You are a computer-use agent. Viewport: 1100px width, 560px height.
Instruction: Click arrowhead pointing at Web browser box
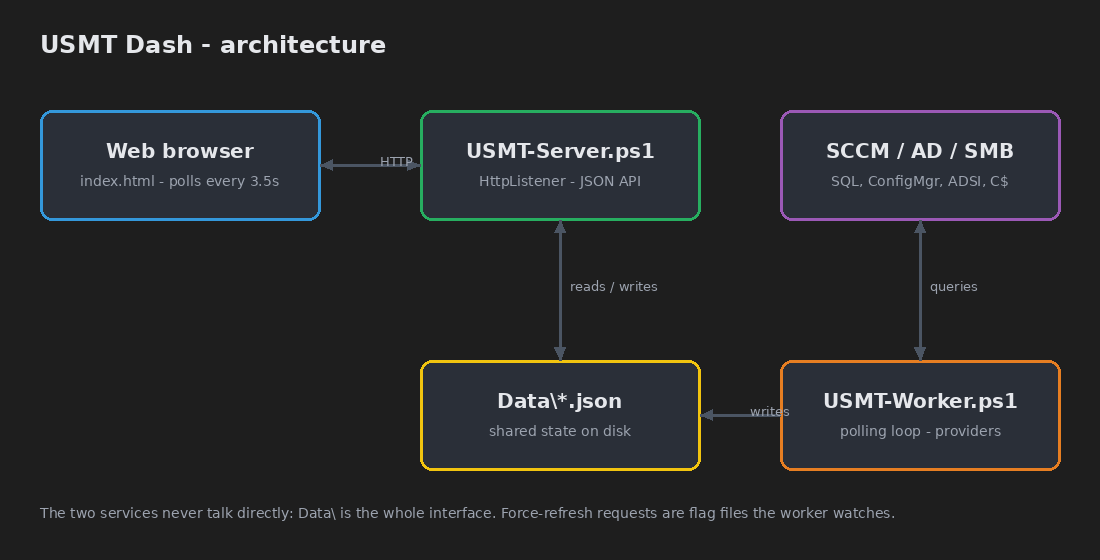pyautogui.click(x=327, y=166)
